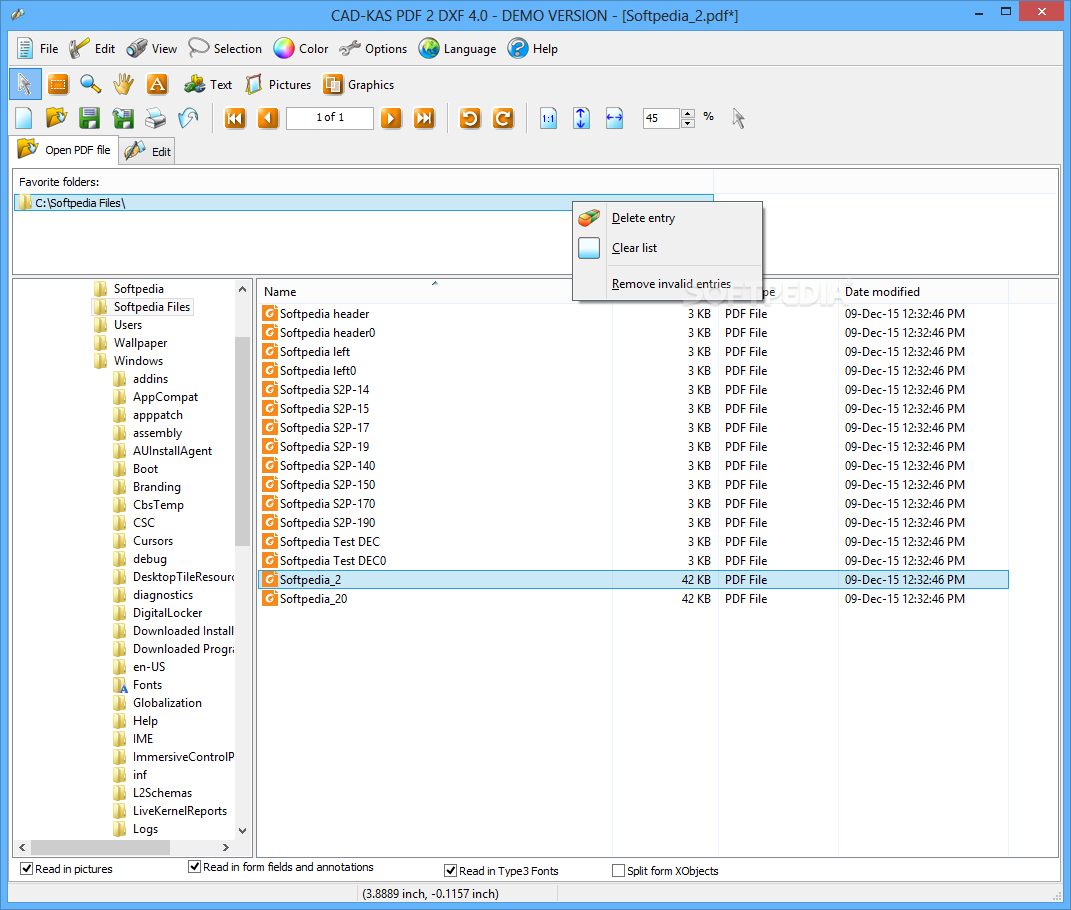The width and height of the screenshot is (1071, 910).
Task: Choose Clear list from context menu
Action: [667, 248]
